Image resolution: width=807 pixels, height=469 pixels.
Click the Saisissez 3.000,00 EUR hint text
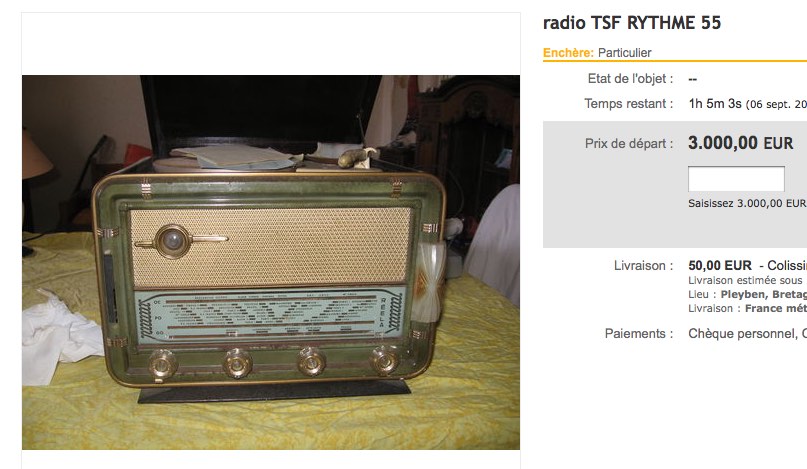(x=747, y=203)
